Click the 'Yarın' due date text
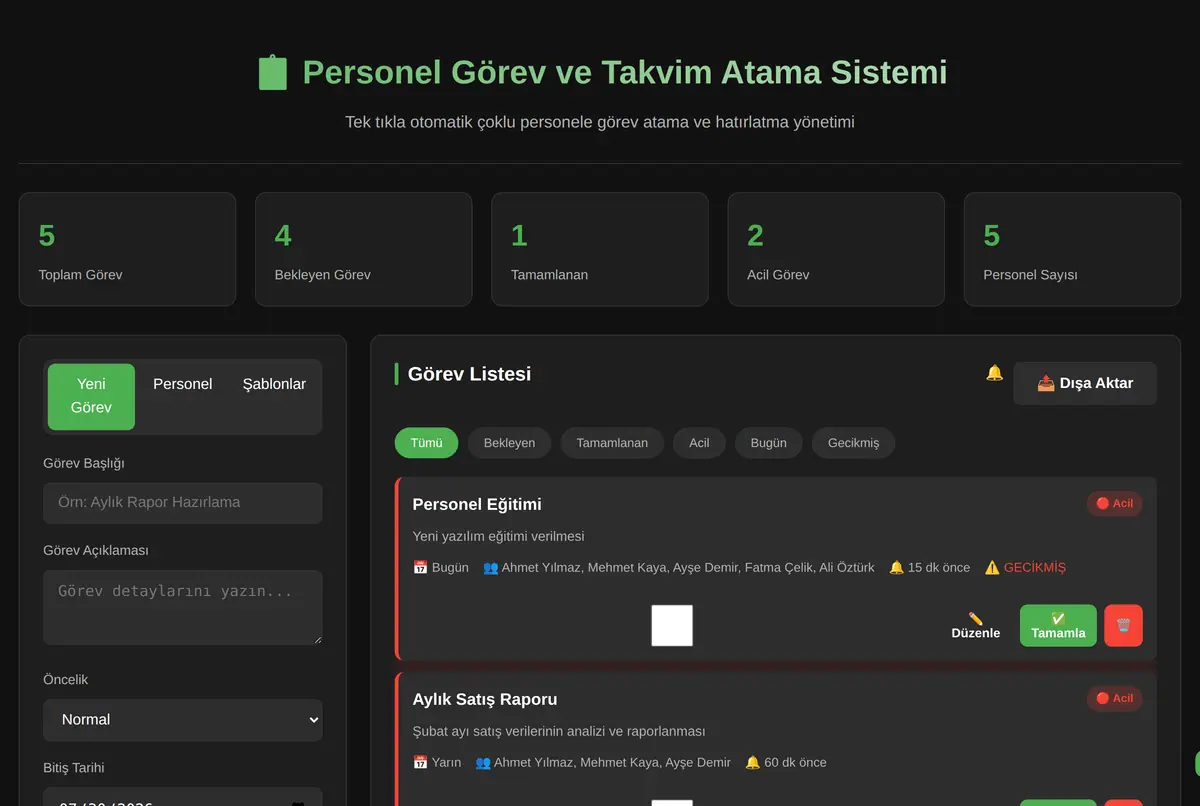Image resolution: width=1200 pixels, height=806 pixels. [446, 762]
